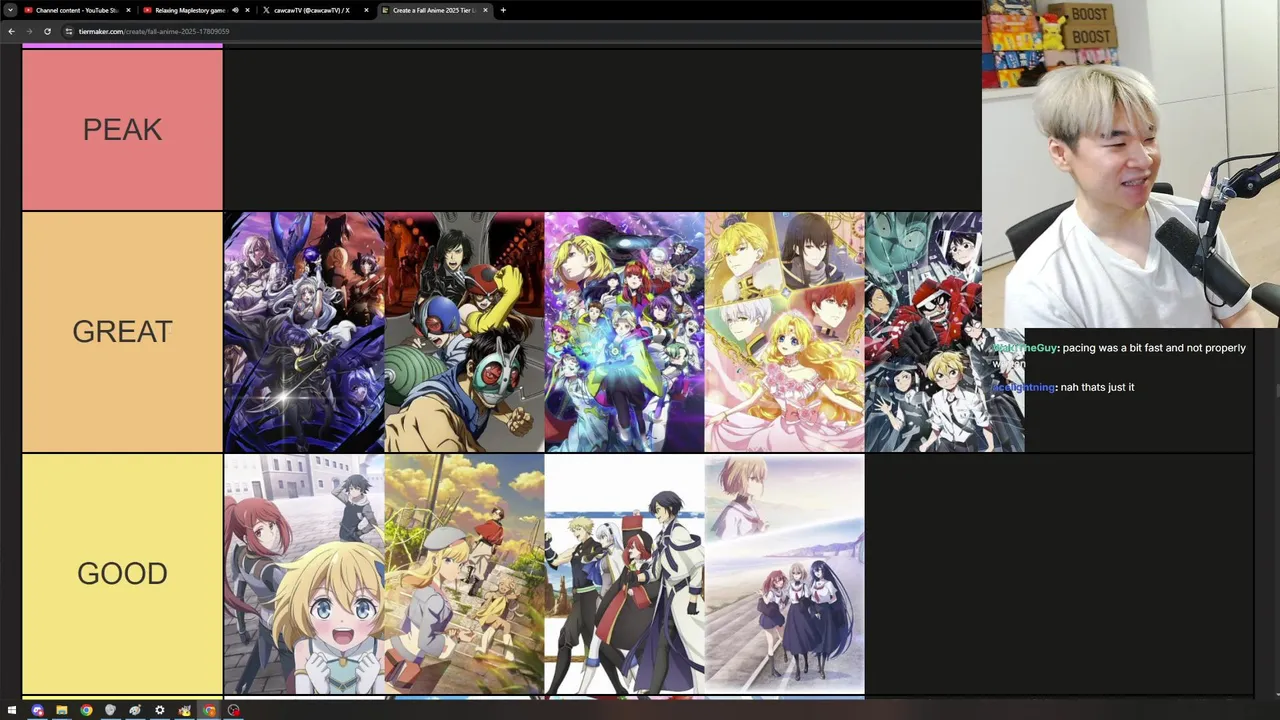Select the GOOD tier label

click(122, 574)
